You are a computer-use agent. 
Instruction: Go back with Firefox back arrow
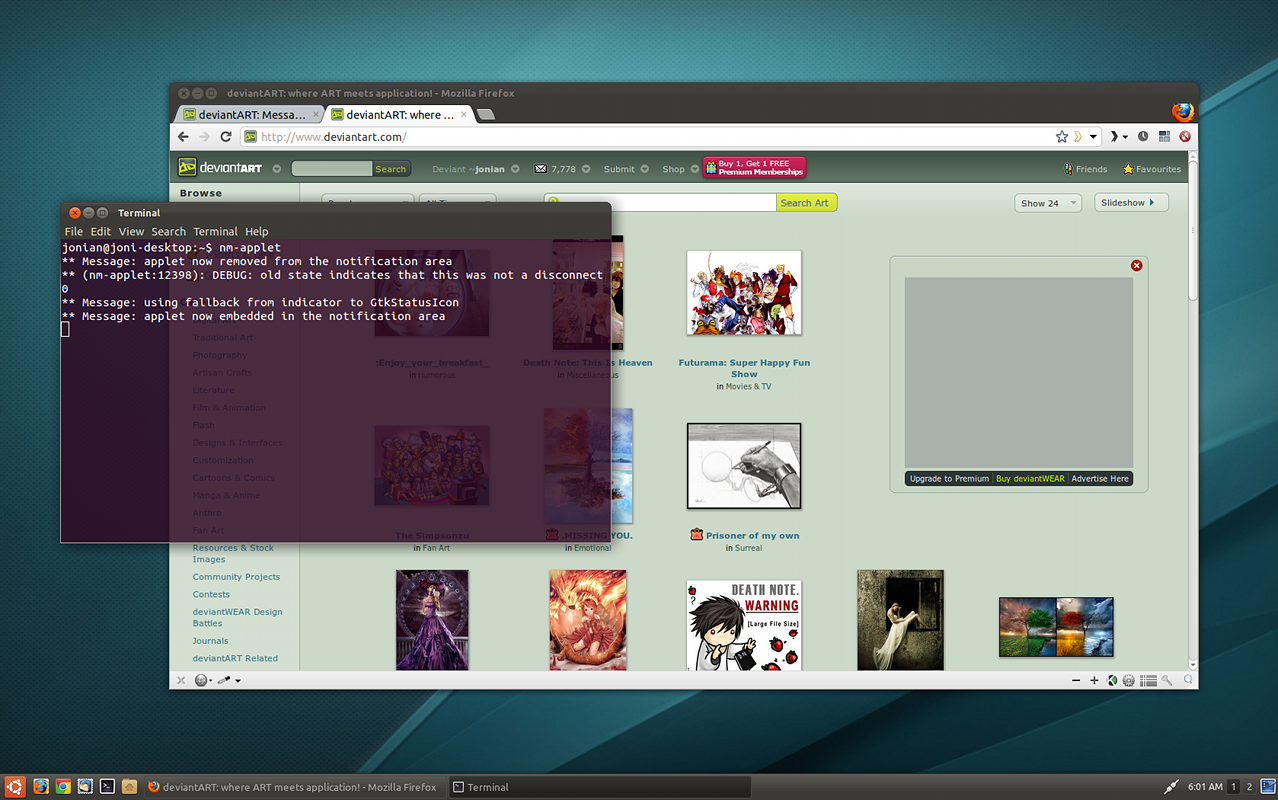click(x=183, y=137)
